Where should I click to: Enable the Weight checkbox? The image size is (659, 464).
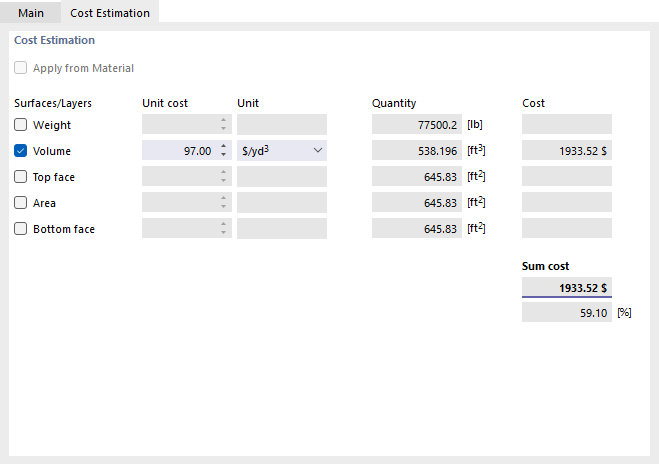[21, 125]
